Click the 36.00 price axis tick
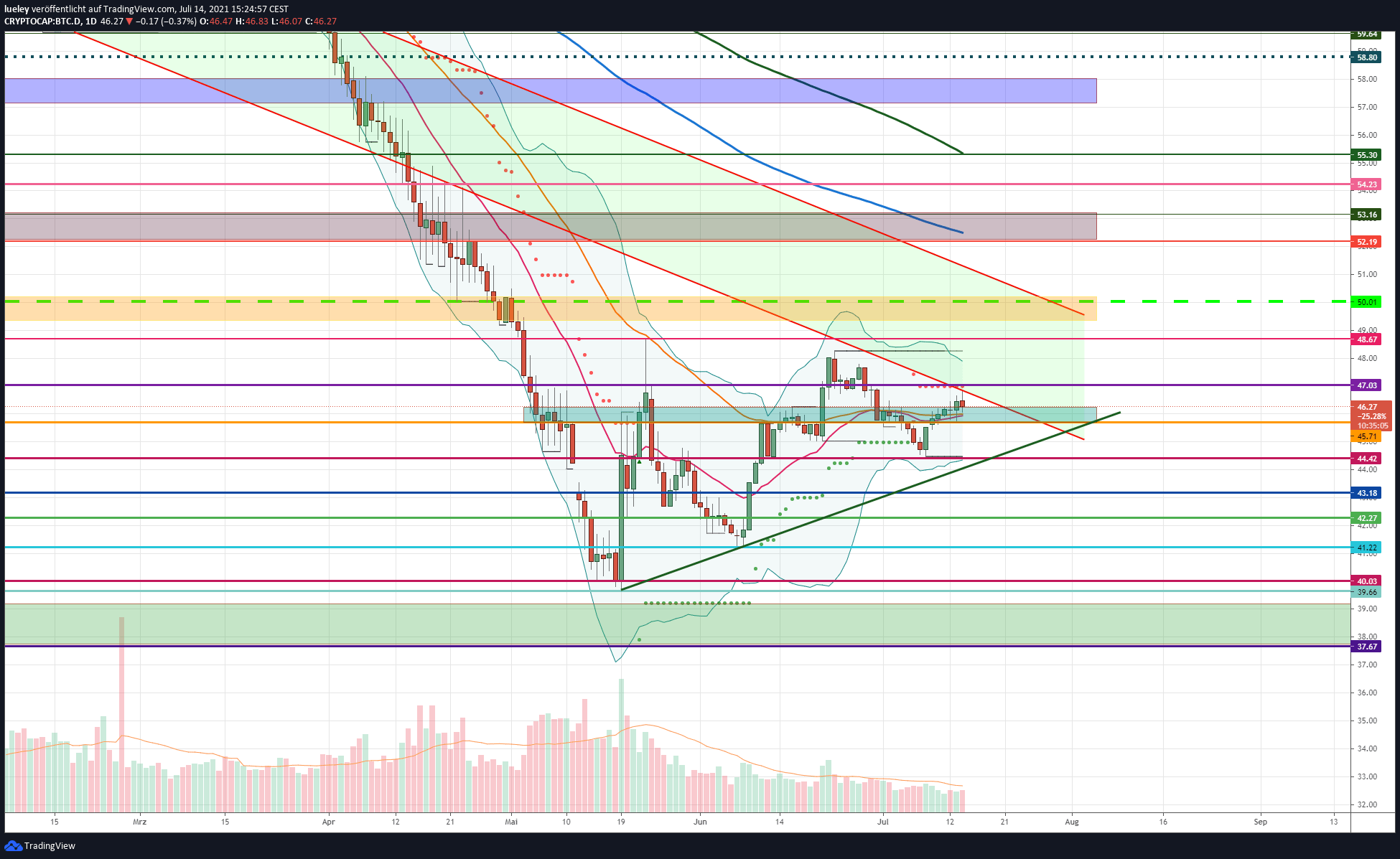1400x859 pixels. tap(1367, 693)
